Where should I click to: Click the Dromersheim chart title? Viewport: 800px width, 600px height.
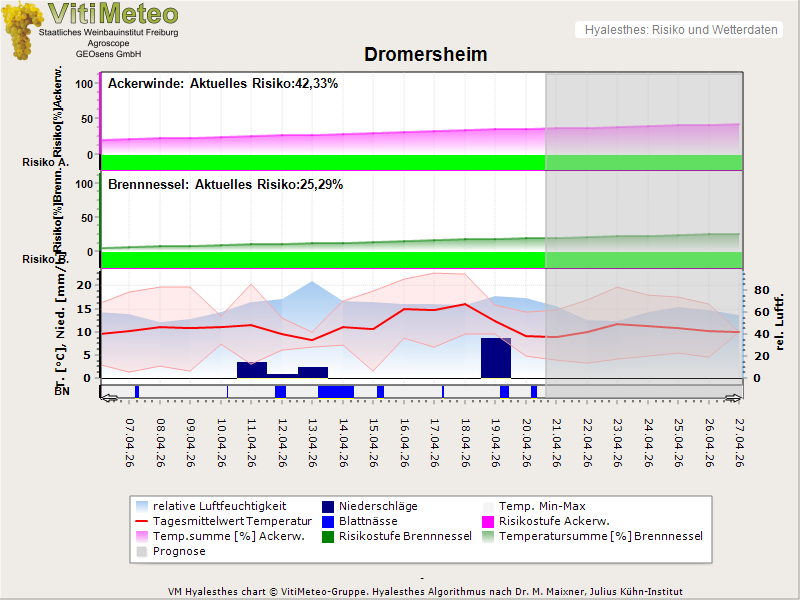[425, 55]
